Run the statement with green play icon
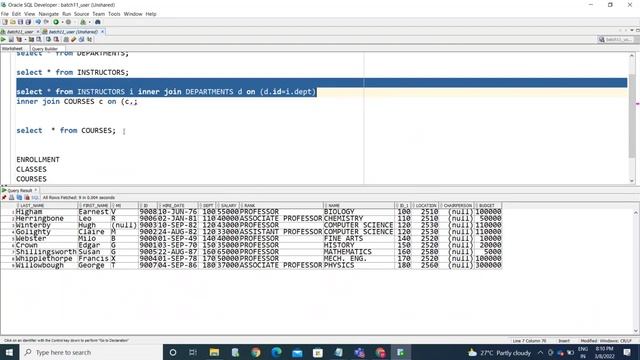The height and width of the screenshot is (360, 640). tap(3, 40)
